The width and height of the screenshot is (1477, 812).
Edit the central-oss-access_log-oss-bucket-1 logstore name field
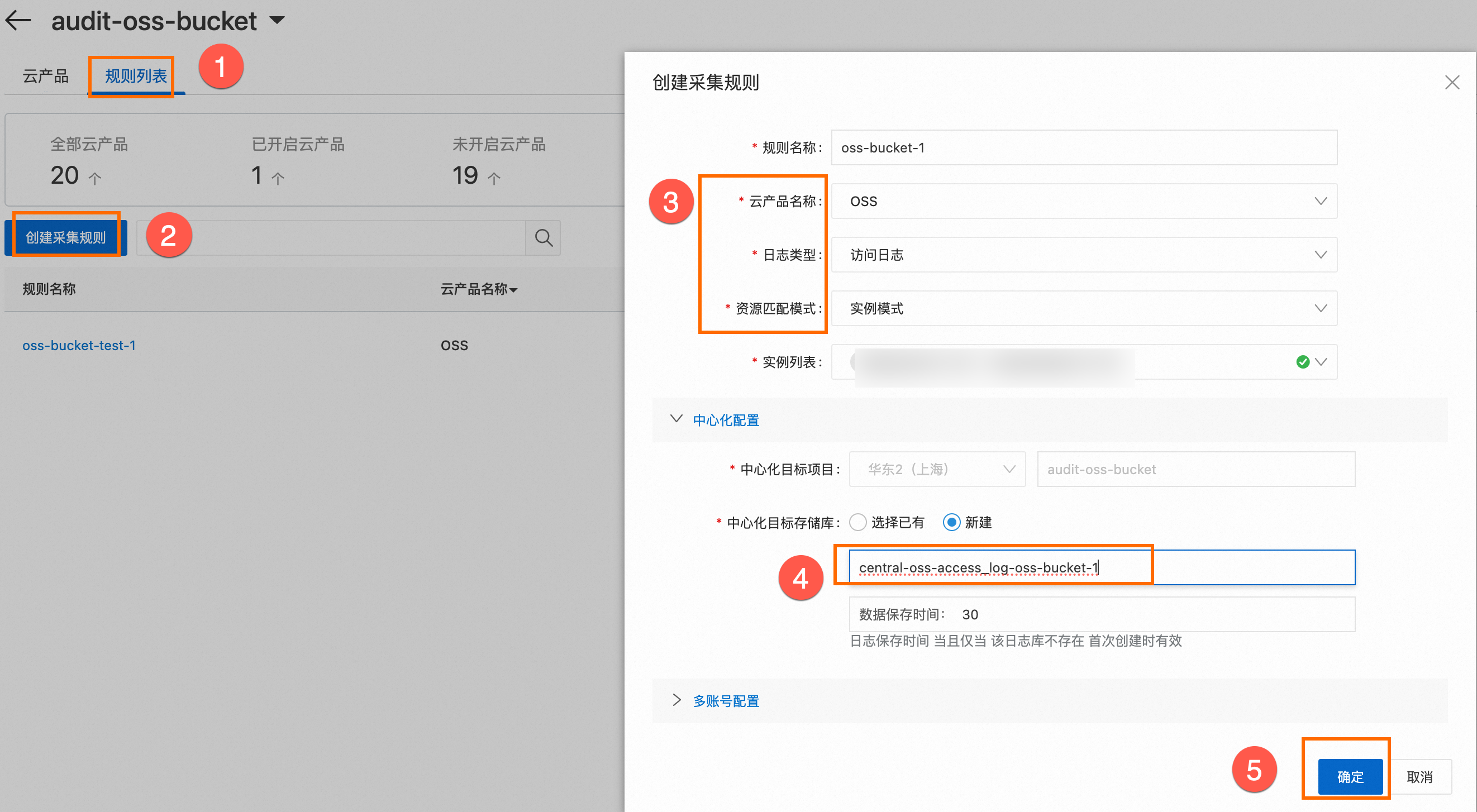coord(1102,567)
